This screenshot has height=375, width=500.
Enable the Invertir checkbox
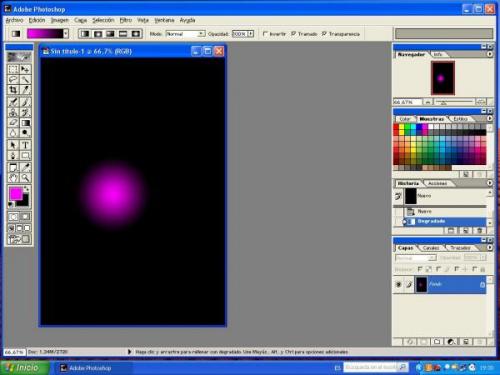coord(265,34)
